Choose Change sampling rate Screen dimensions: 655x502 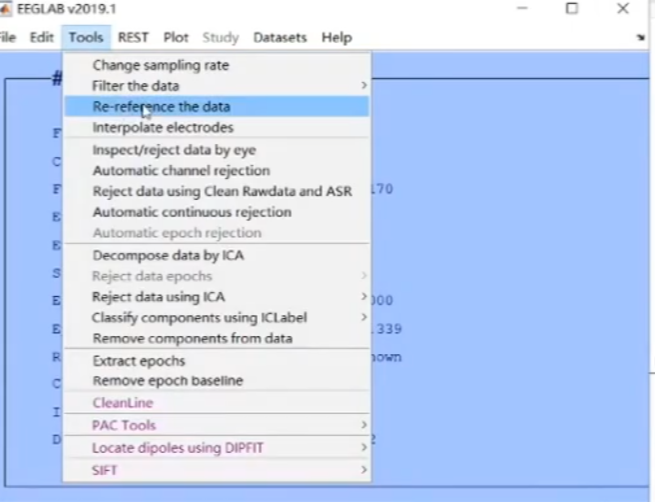[160, 65]
